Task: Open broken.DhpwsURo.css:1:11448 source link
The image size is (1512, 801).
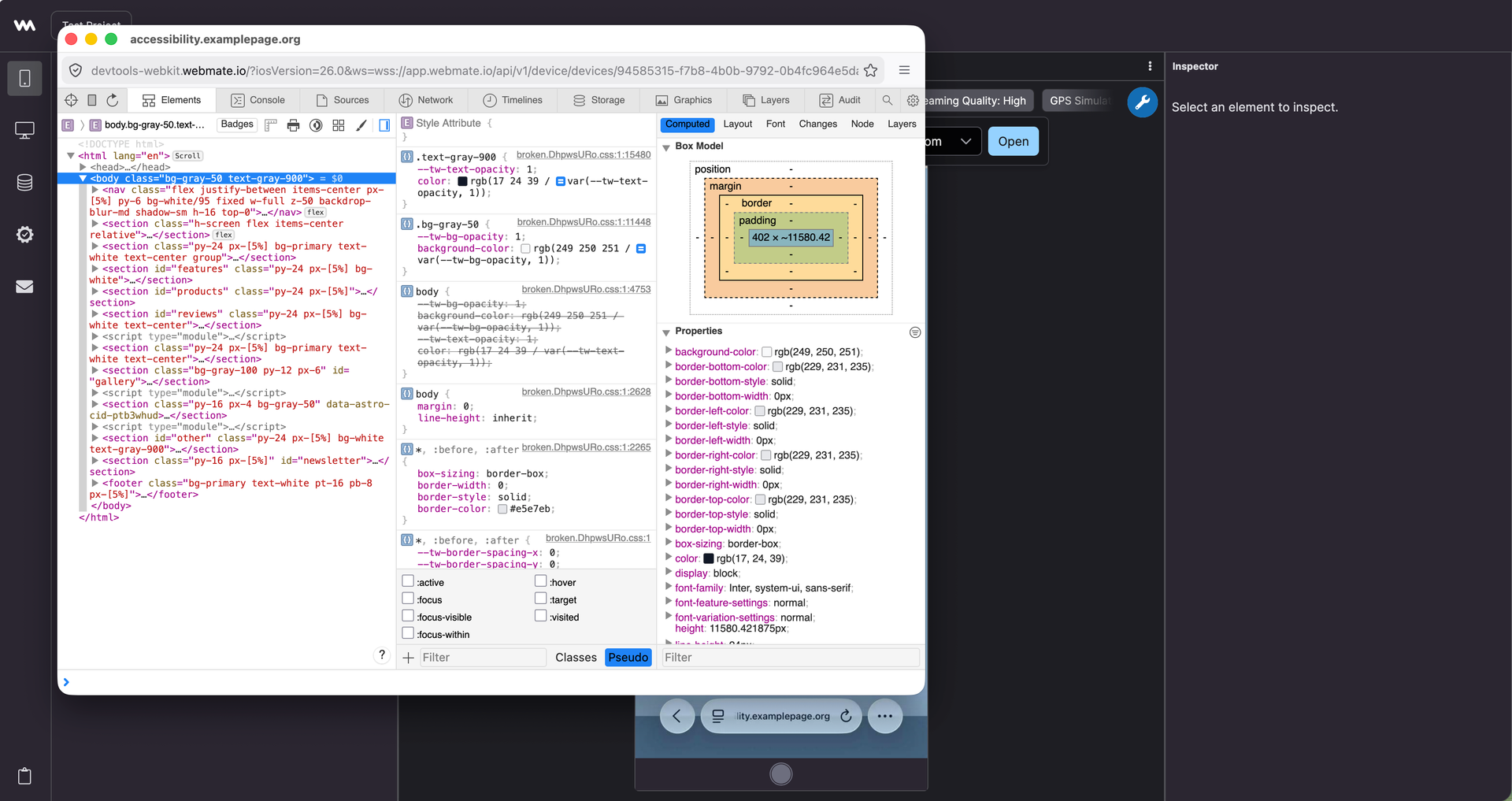Action: [x=584, y=223]
